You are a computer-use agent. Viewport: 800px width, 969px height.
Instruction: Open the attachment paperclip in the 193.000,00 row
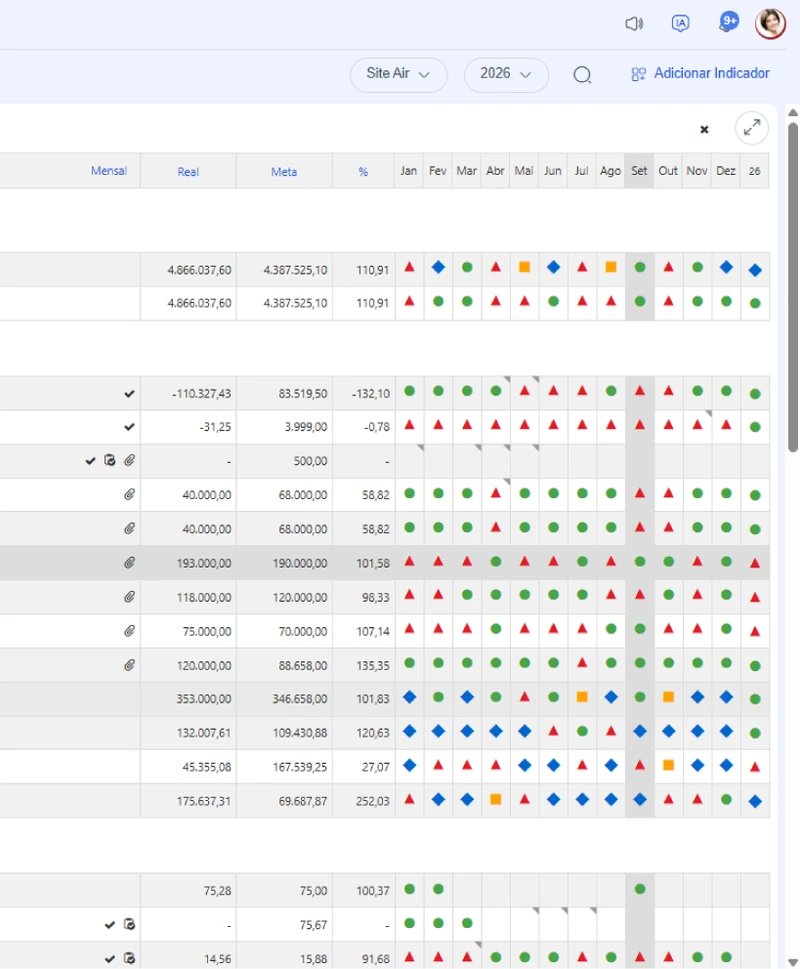pyautogui.click(x=129, y=563)
